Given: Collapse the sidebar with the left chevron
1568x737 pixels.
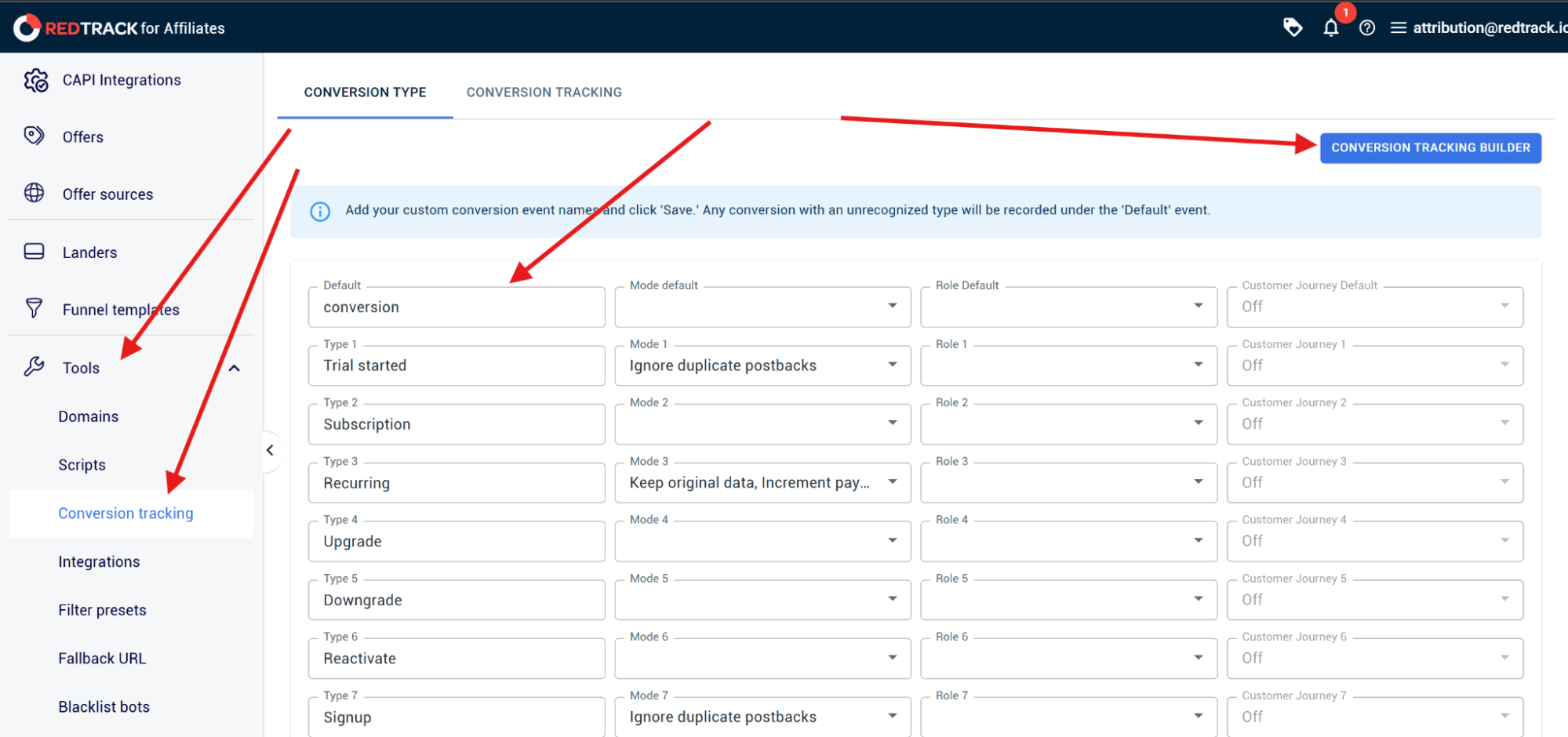Looking at the screenshot, I should pos(270,450).
